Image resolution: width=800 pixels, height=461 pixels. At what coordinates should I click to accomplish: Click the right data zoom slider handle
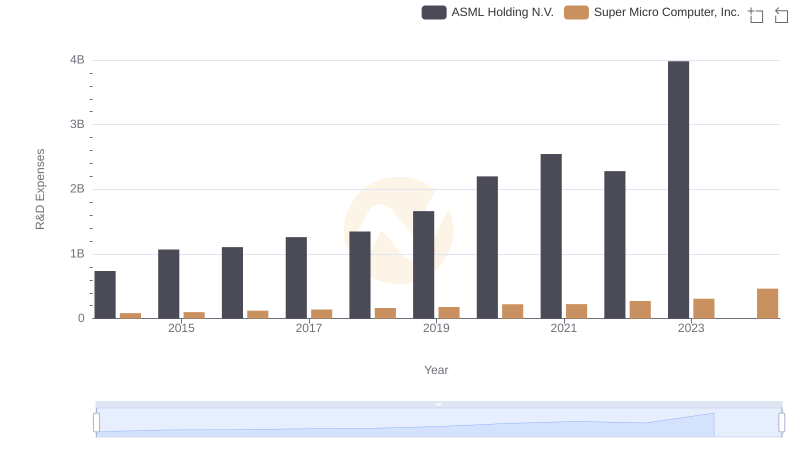781,423
